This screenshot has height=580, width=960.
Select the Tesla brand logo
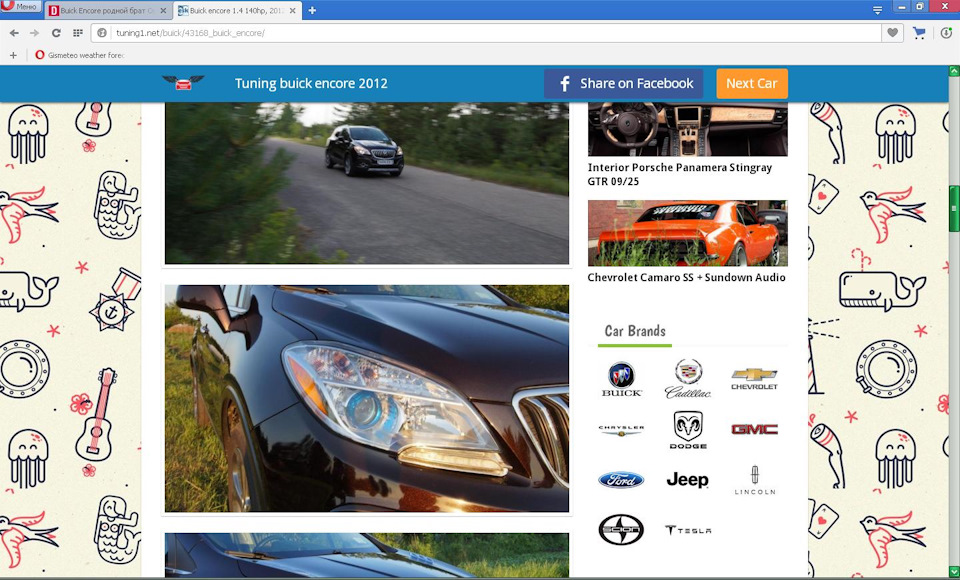(x=688, y=530)
